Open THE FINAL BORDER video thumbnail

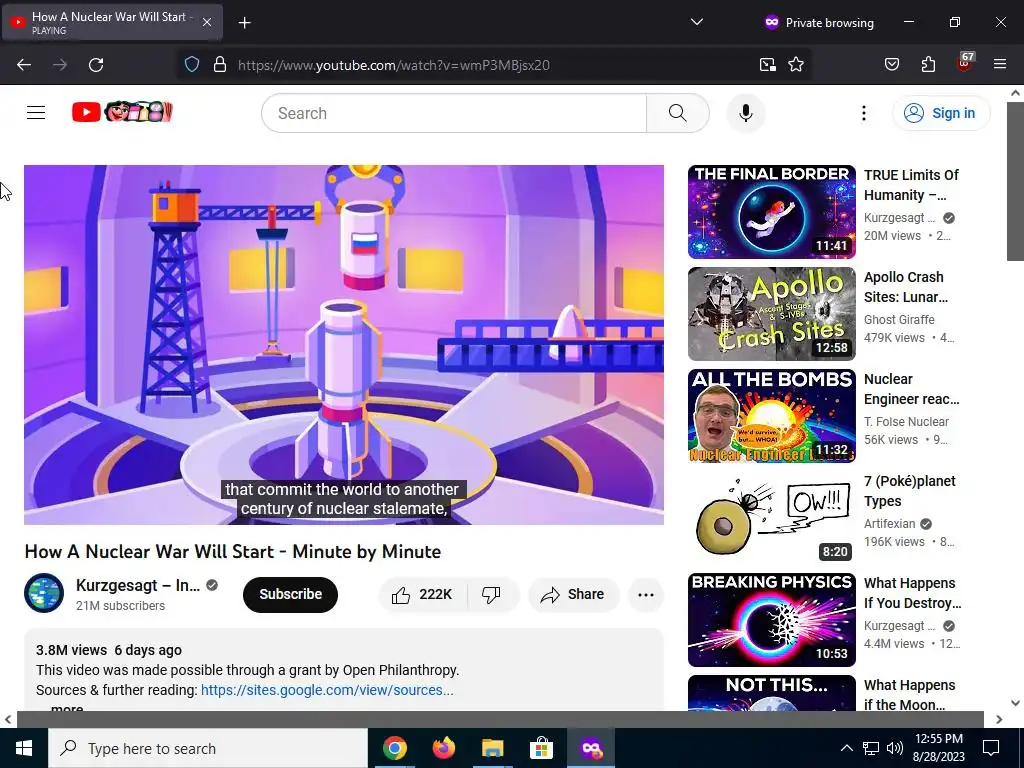[771, 212]
